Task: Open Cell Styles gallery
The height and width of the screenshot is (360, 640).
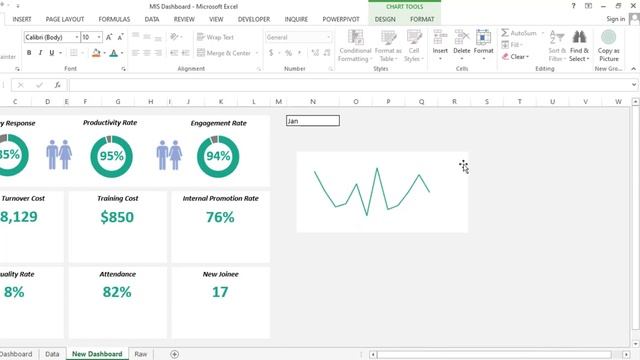Action: (414, 46)
